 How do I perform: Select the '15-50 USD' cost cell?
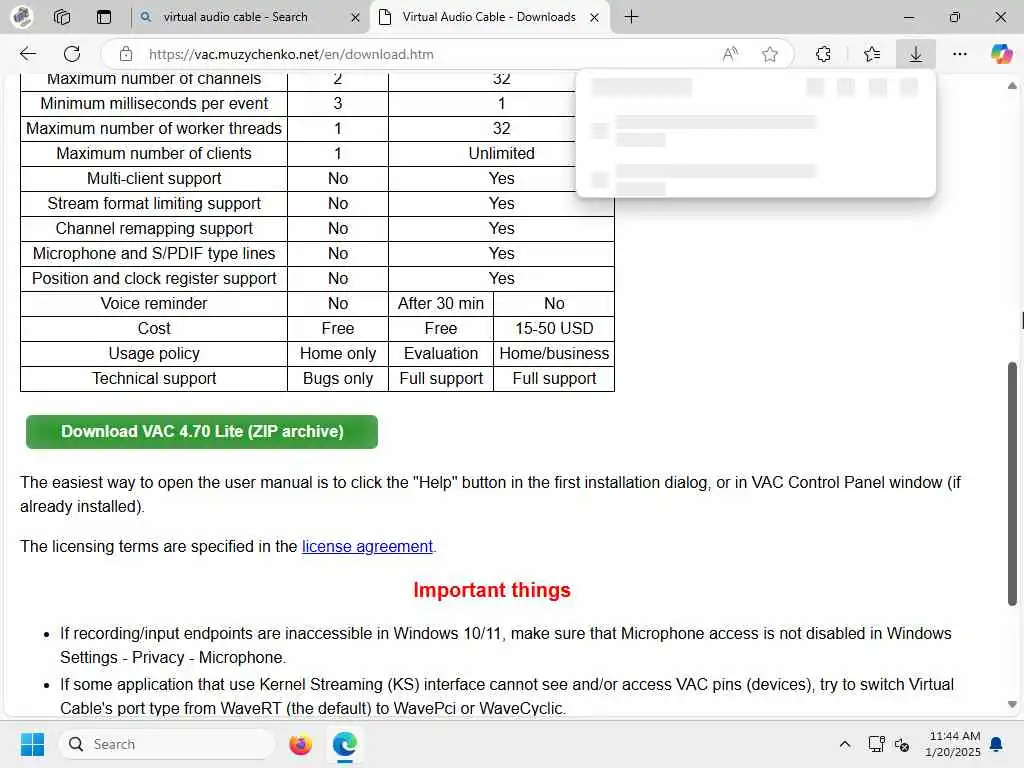point(554,328)
